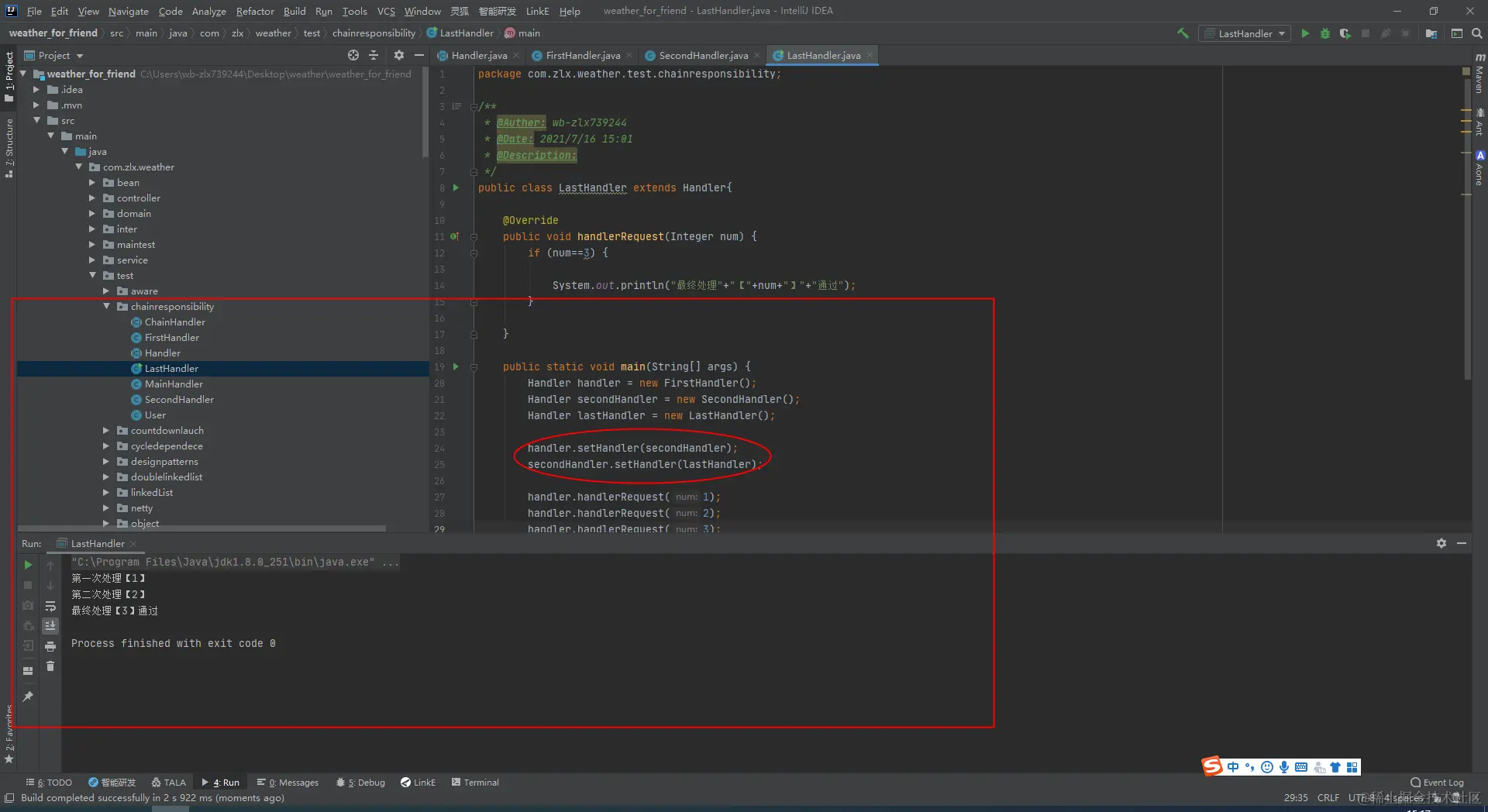Pin the Run tab with pin icon
Image resolution: width=1488 pixels, height=812 pixels.
28,697
